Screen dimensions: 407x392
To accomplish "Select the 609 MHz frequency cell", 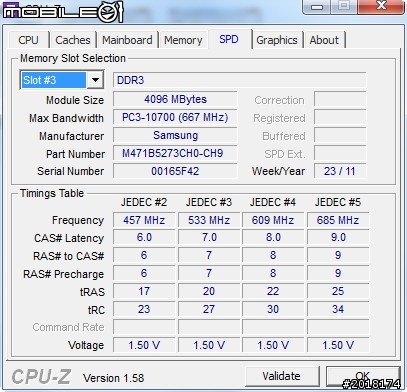I will tap(273, 220).
